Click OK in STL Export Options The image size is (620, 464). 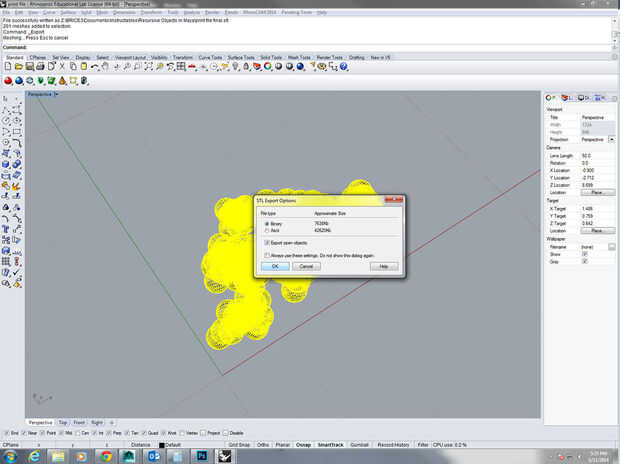[x=275, y=266]
